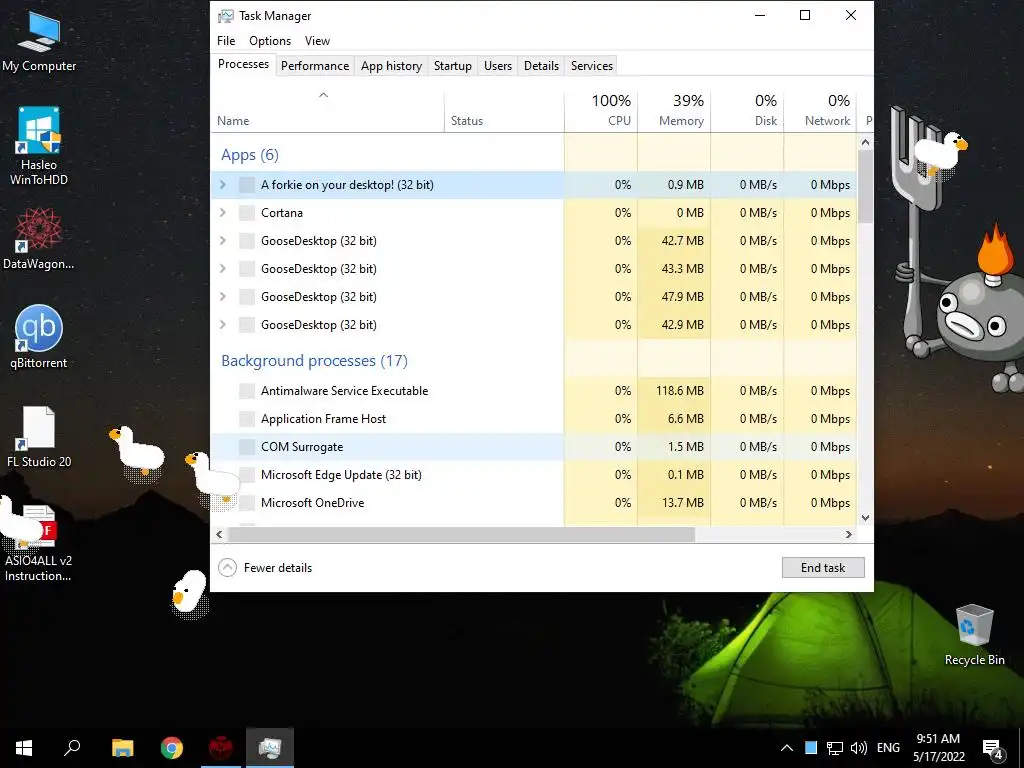Click the horizontal scrollbar left arrow
The width and height of the screenshot is (1024, 768).
click(x=219, y=534)
